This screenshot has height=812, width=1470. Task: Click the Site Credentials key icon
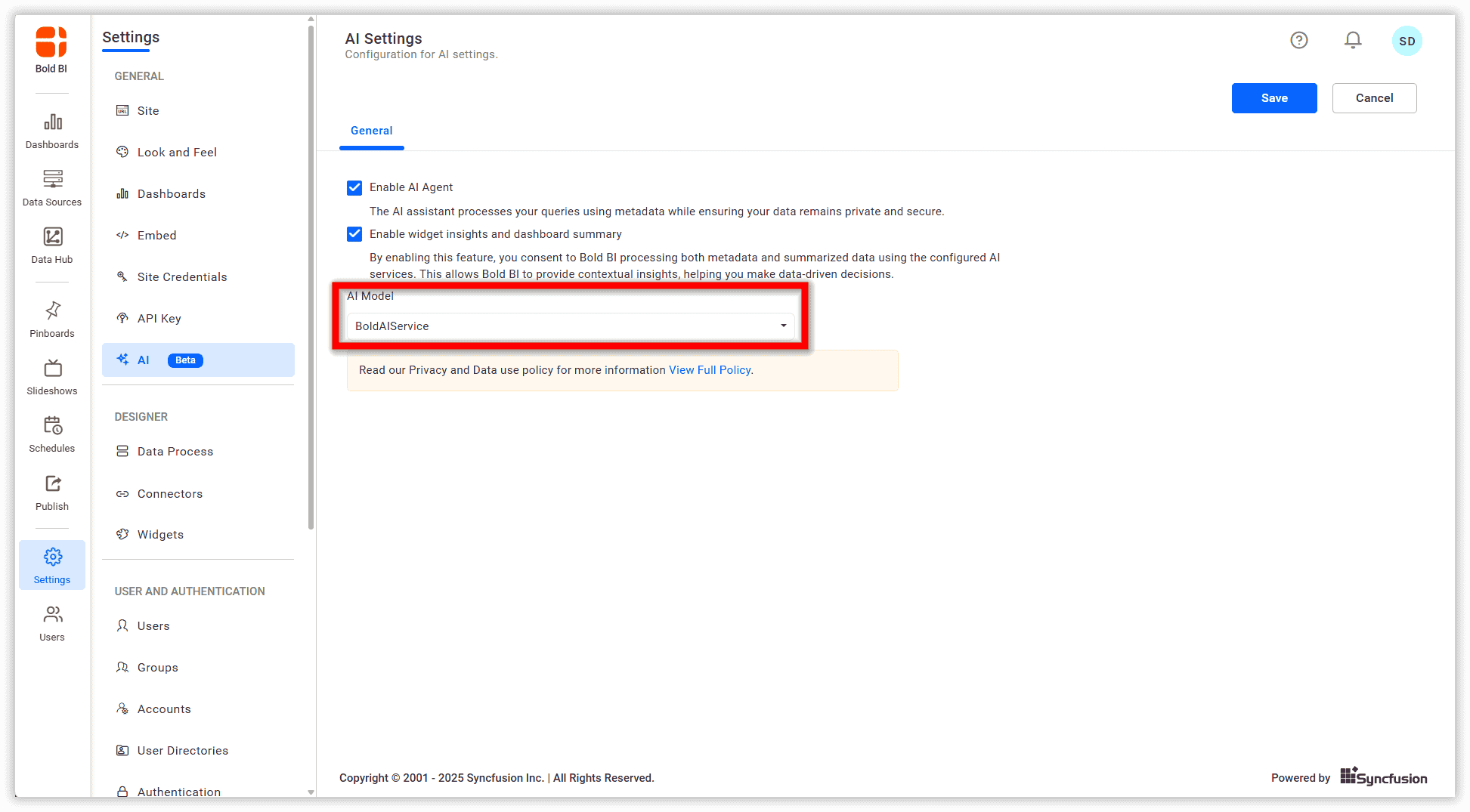[122, 276]
